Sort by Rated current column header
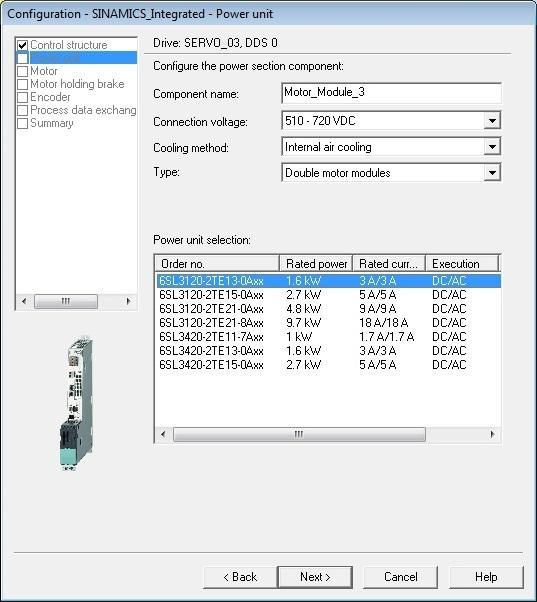 click(x=389, y=264)
